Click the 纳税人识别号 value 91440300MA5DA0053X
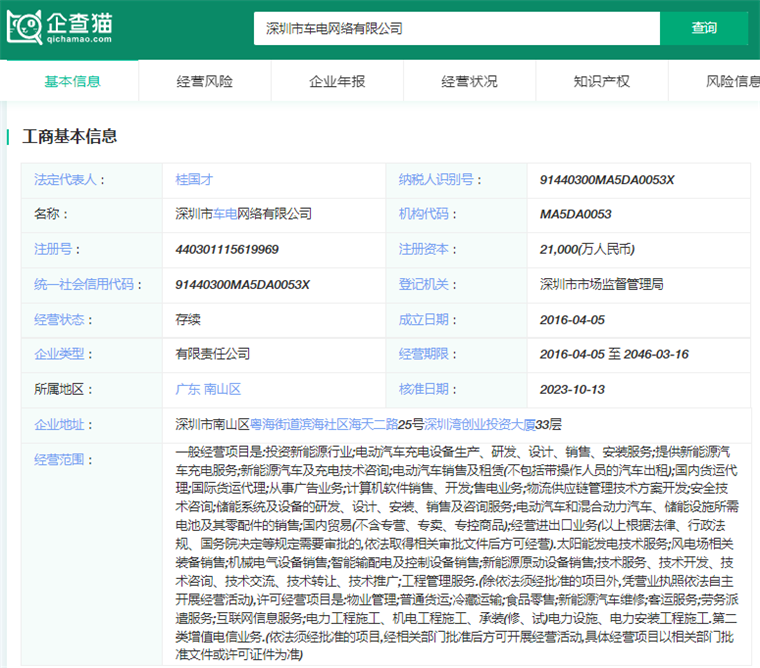The width and height of the screenshot is (760, 668). 607,180
